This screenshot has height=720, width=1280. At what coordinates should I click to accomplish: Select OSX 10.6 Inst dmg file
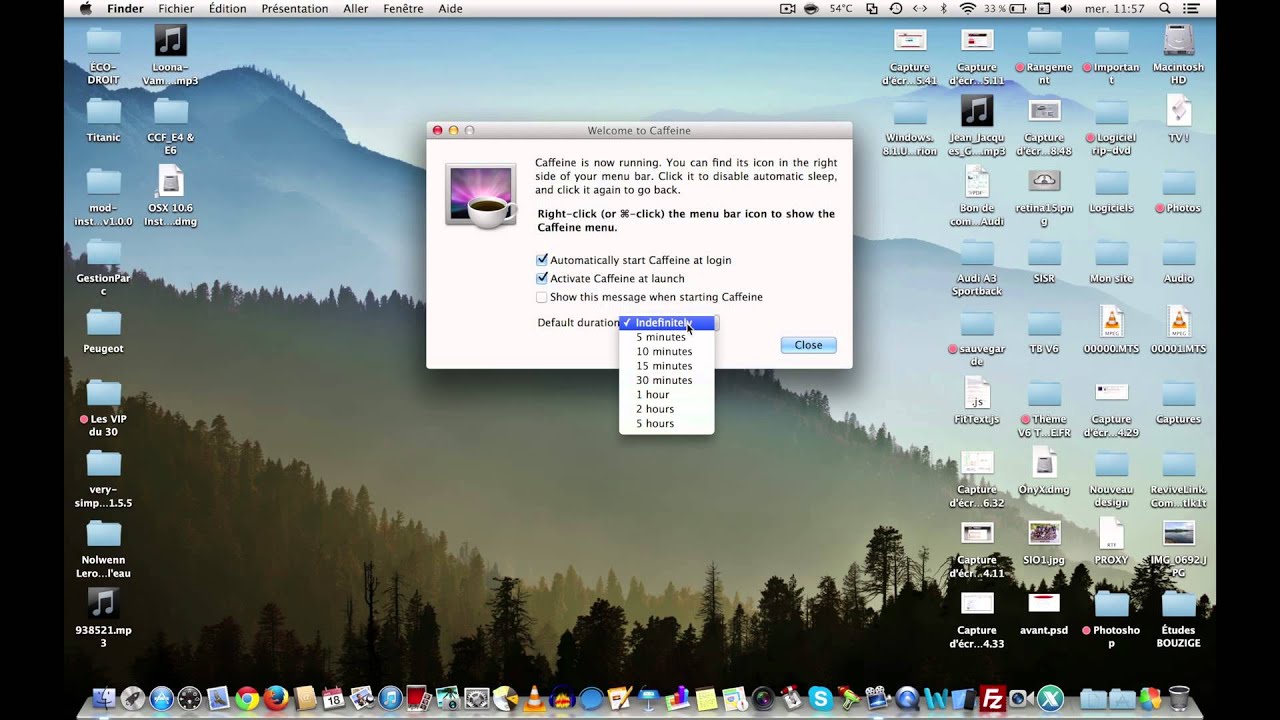(170, 195)
